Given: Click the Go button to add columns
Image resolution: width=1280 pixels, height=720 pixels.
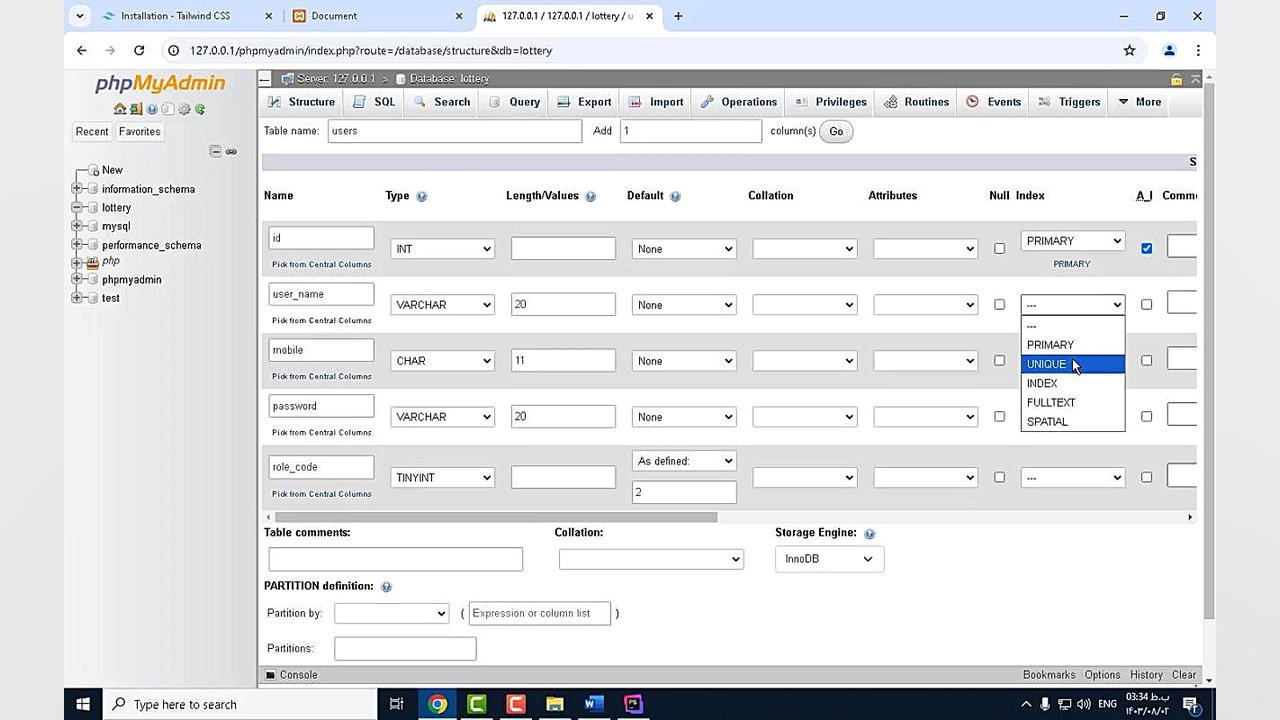Looking at the screenshot, I should click(836, 131).
